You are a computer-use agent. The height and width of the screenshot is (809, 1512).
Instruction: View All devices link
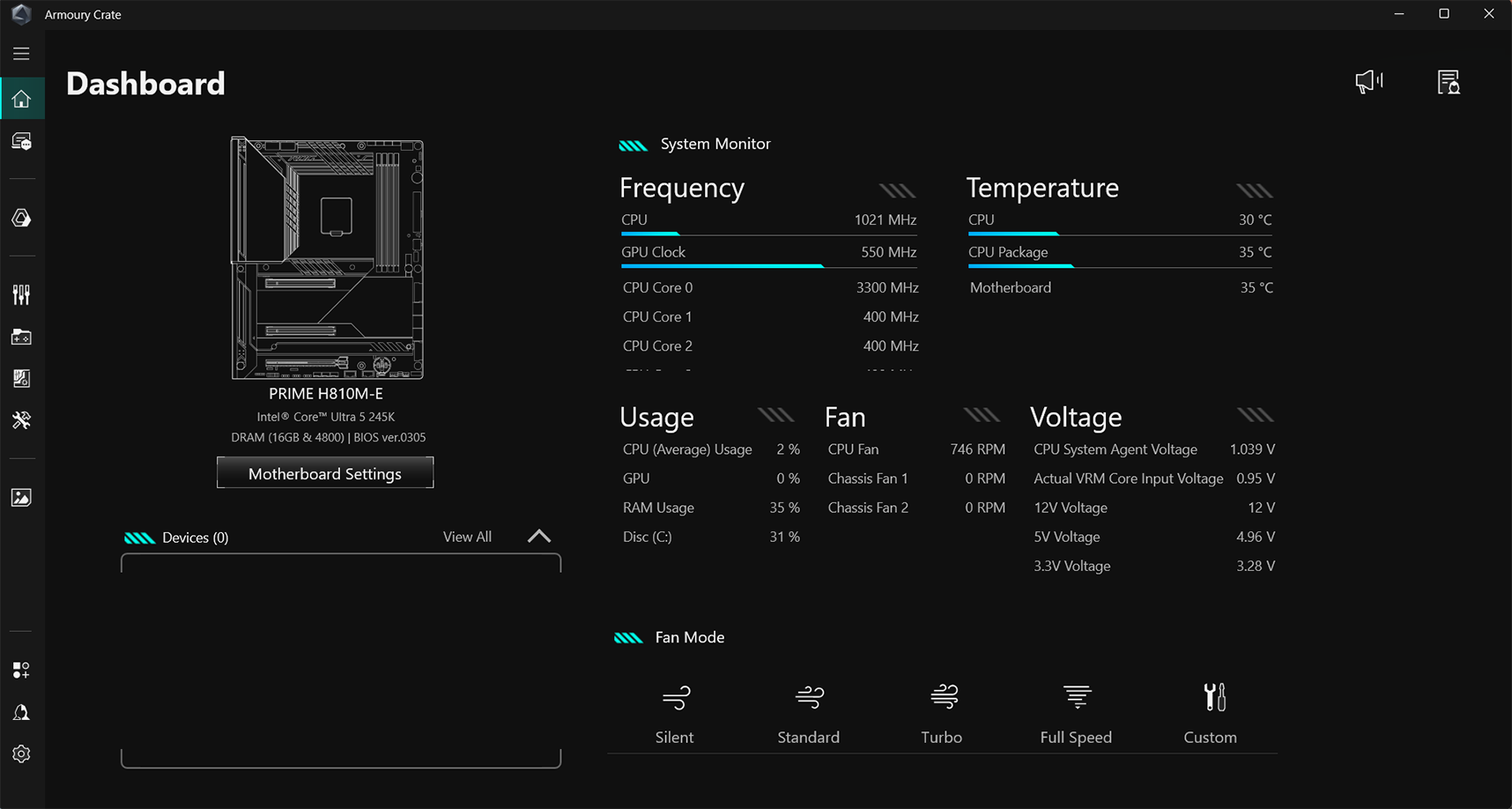[467, 536]
